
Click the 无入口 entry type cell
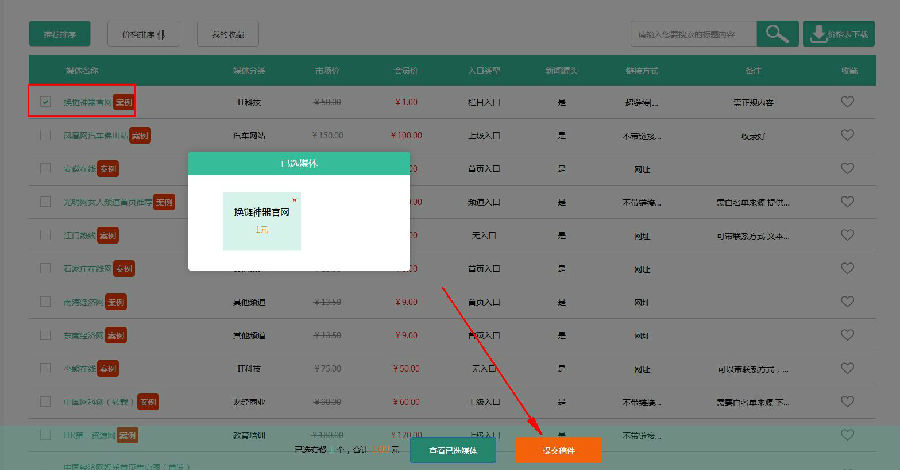tap(484, 235)
